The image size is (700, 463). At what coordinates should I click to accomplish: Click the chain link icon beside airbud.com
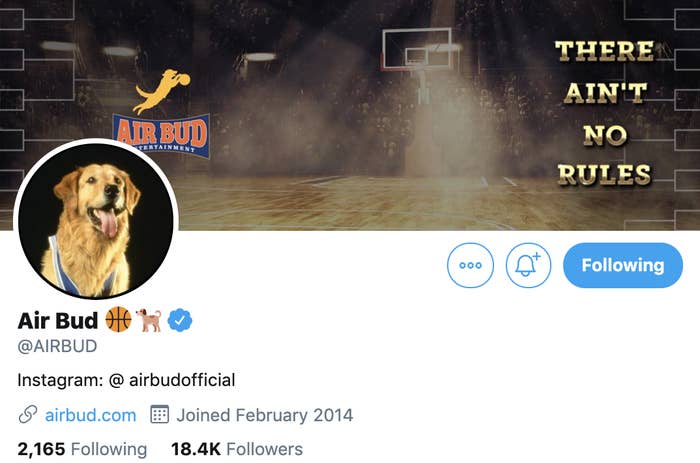coord(28,415)
